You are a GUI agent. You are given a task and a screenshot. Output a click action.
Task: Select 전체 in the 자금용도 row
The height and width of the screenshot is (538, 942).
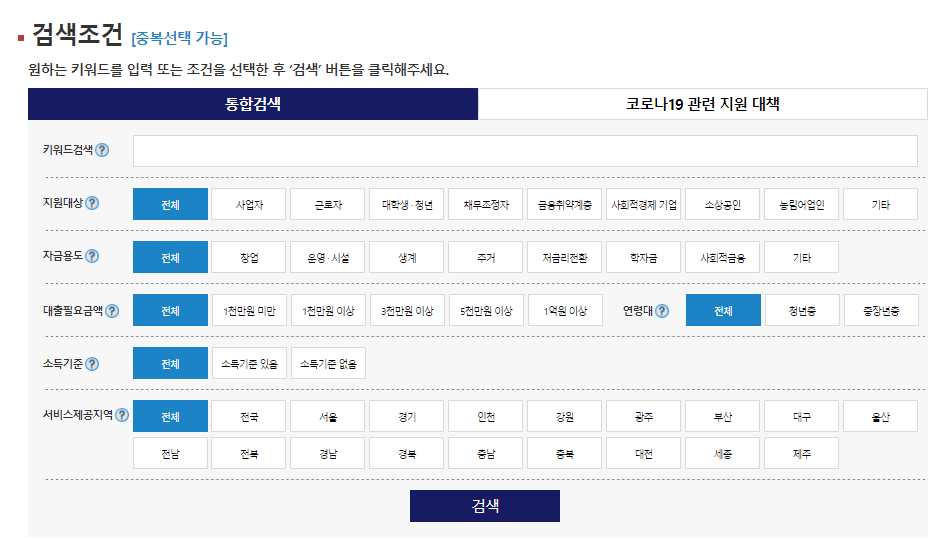171,257
